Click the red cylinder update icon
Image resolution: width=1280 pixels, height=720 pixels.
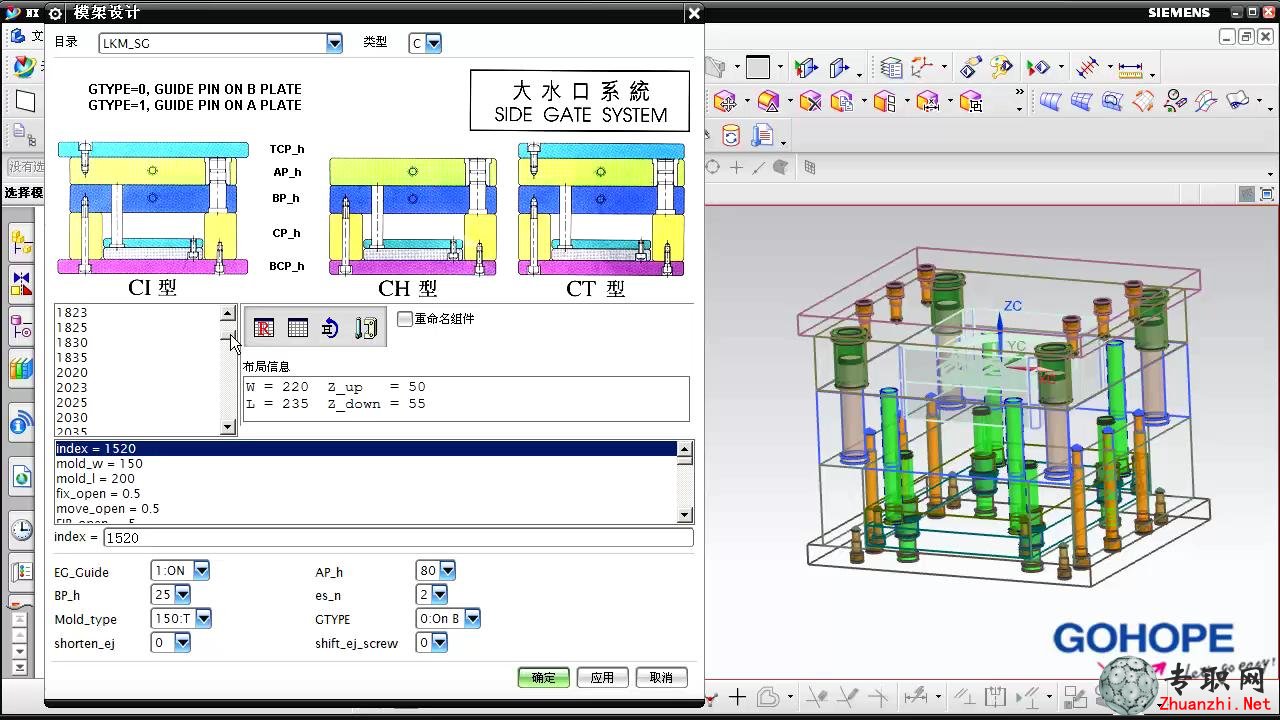click(x=732, y=135)
